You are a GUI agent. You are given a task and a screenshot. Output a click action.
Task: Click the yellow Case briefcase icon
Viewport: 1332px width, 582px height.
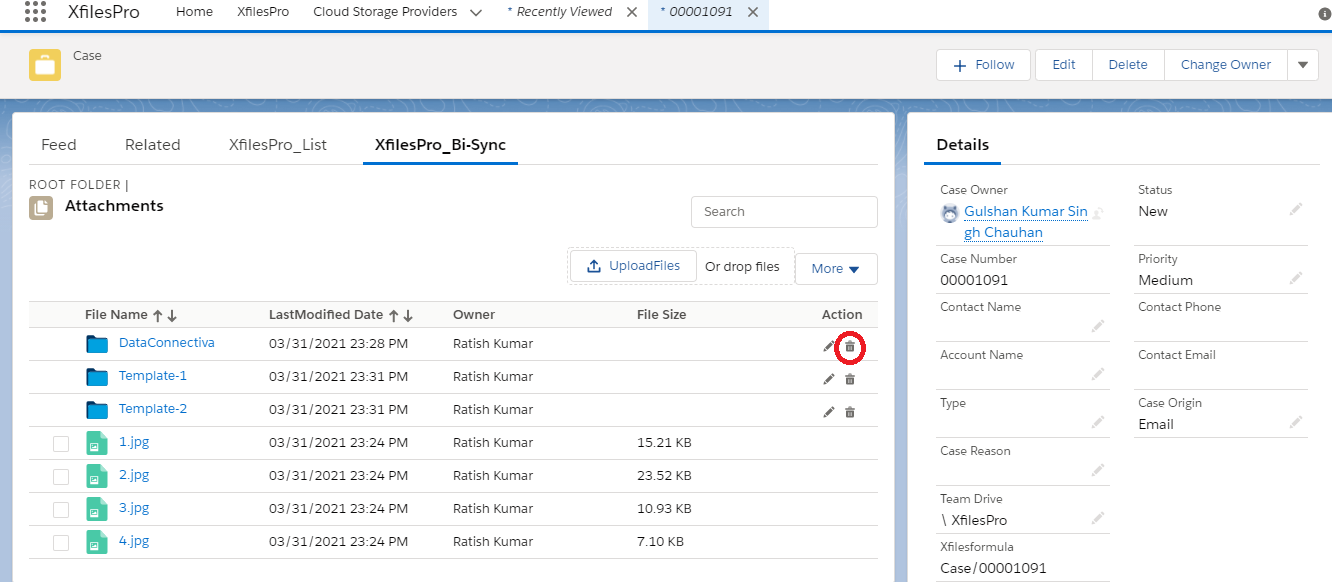point(45,65)
